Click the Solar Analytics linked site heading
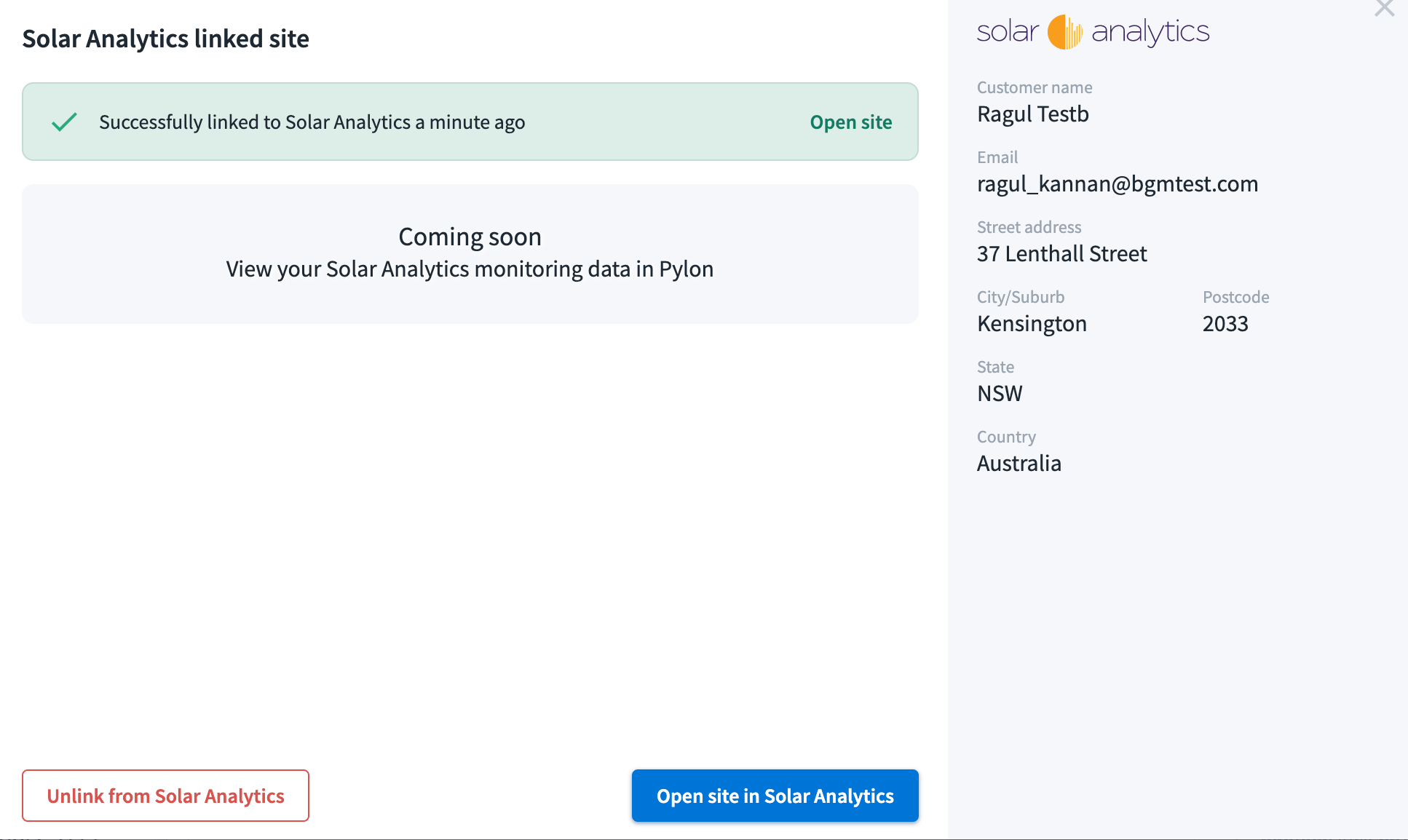This screenshot has height=840, width=1408. click(165, 39)
